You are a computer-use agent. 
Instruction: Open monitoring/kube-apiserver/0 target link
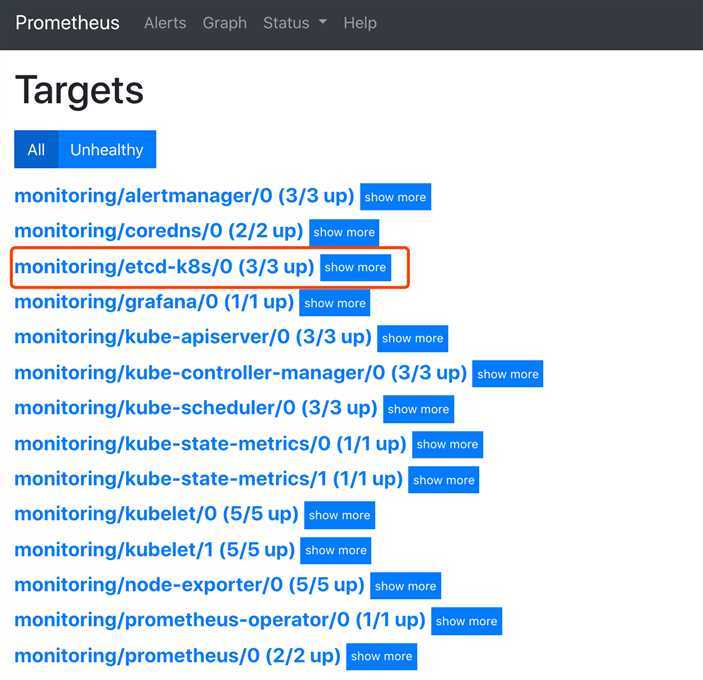(x=193, y=337)
